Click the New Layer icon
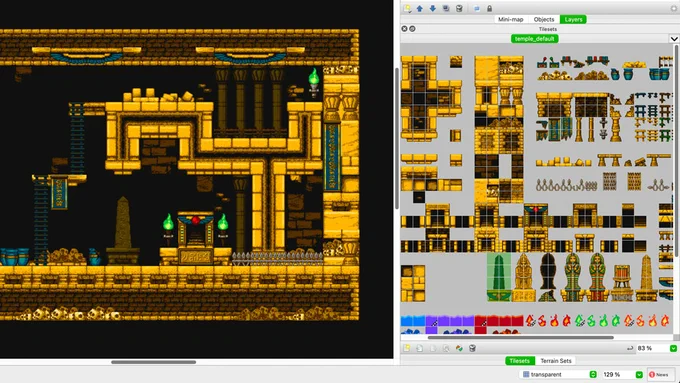The image size is (680, 383). click(x=407, y=8)
